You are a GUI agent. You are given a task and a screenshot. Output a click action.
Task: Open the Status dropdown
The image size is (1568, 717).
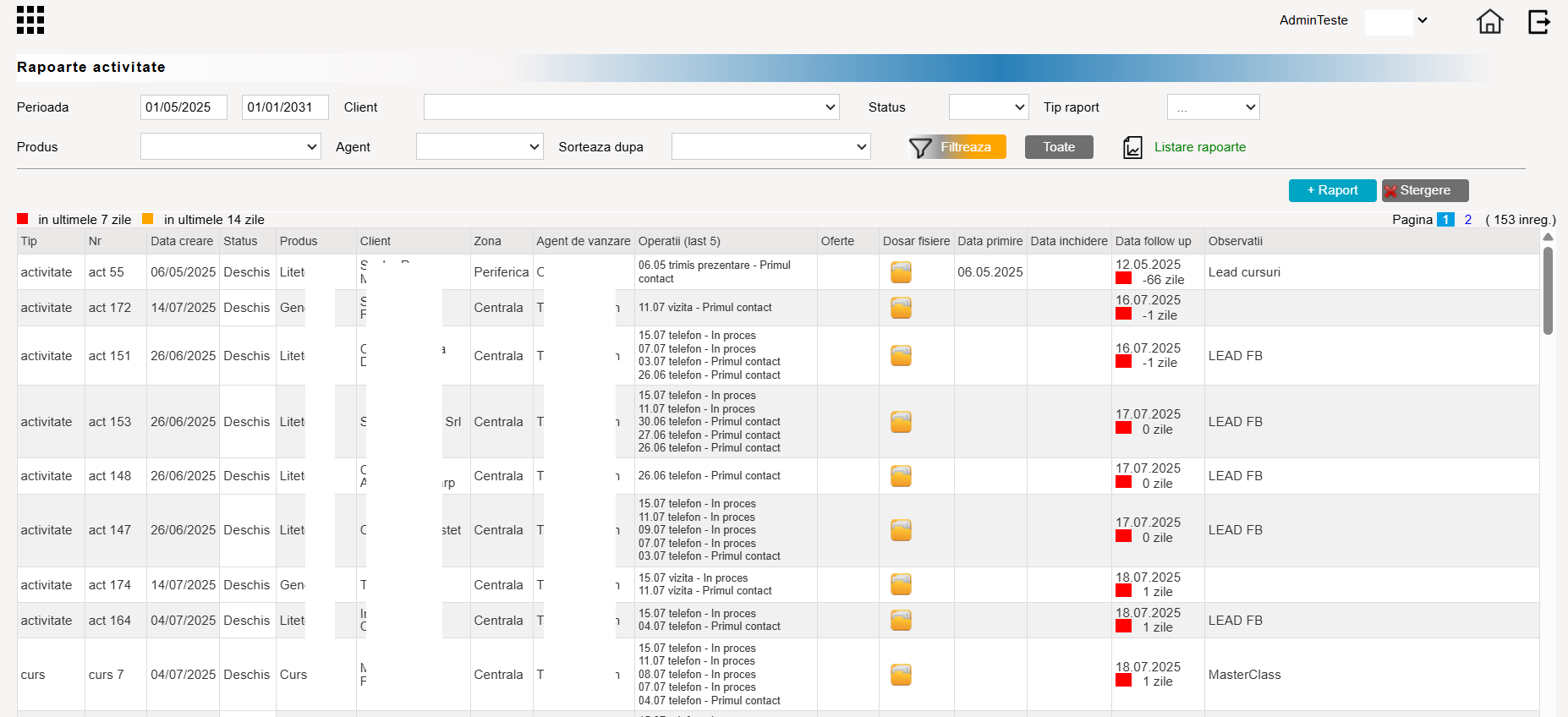click(989, 107)
